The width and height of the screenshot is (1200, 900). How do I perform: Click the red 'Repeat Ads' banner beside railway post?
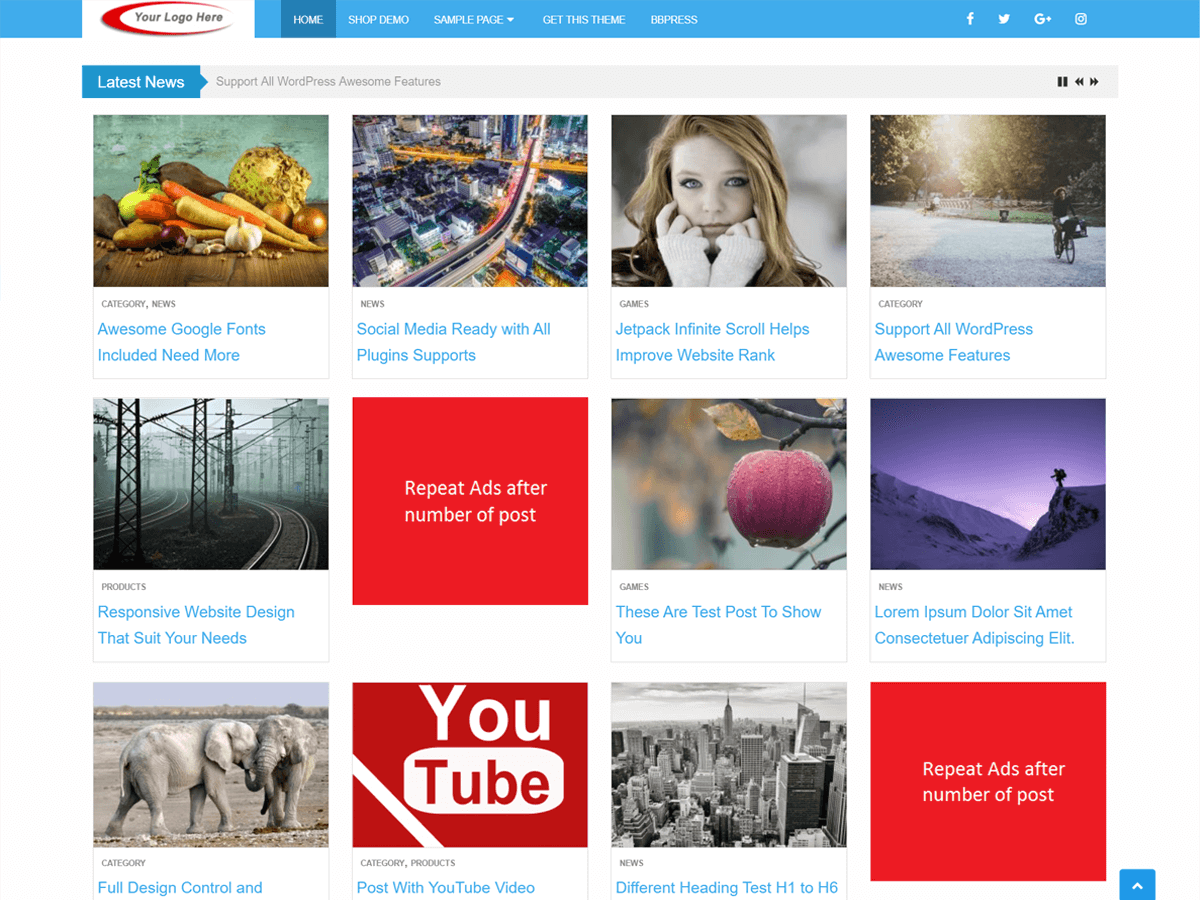[470, 501]
